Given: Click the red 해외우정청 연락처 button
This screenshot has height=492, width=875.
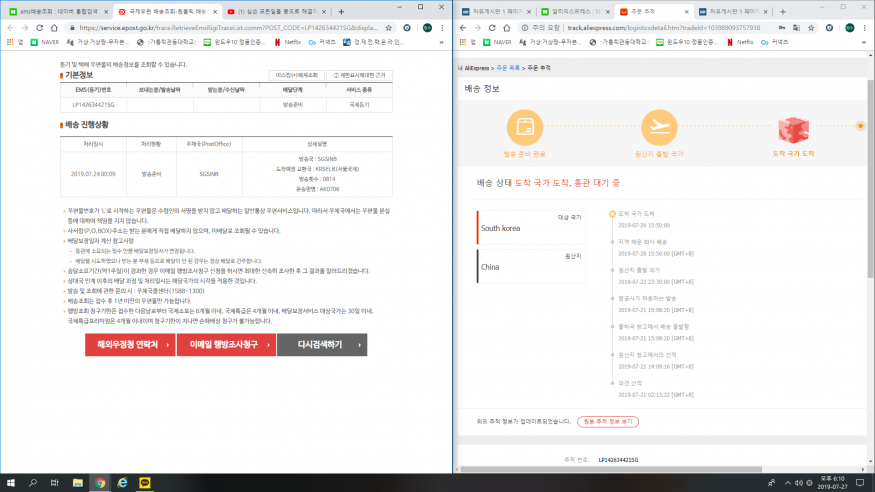Looking at the screenshot, I should tap(127, 345).
